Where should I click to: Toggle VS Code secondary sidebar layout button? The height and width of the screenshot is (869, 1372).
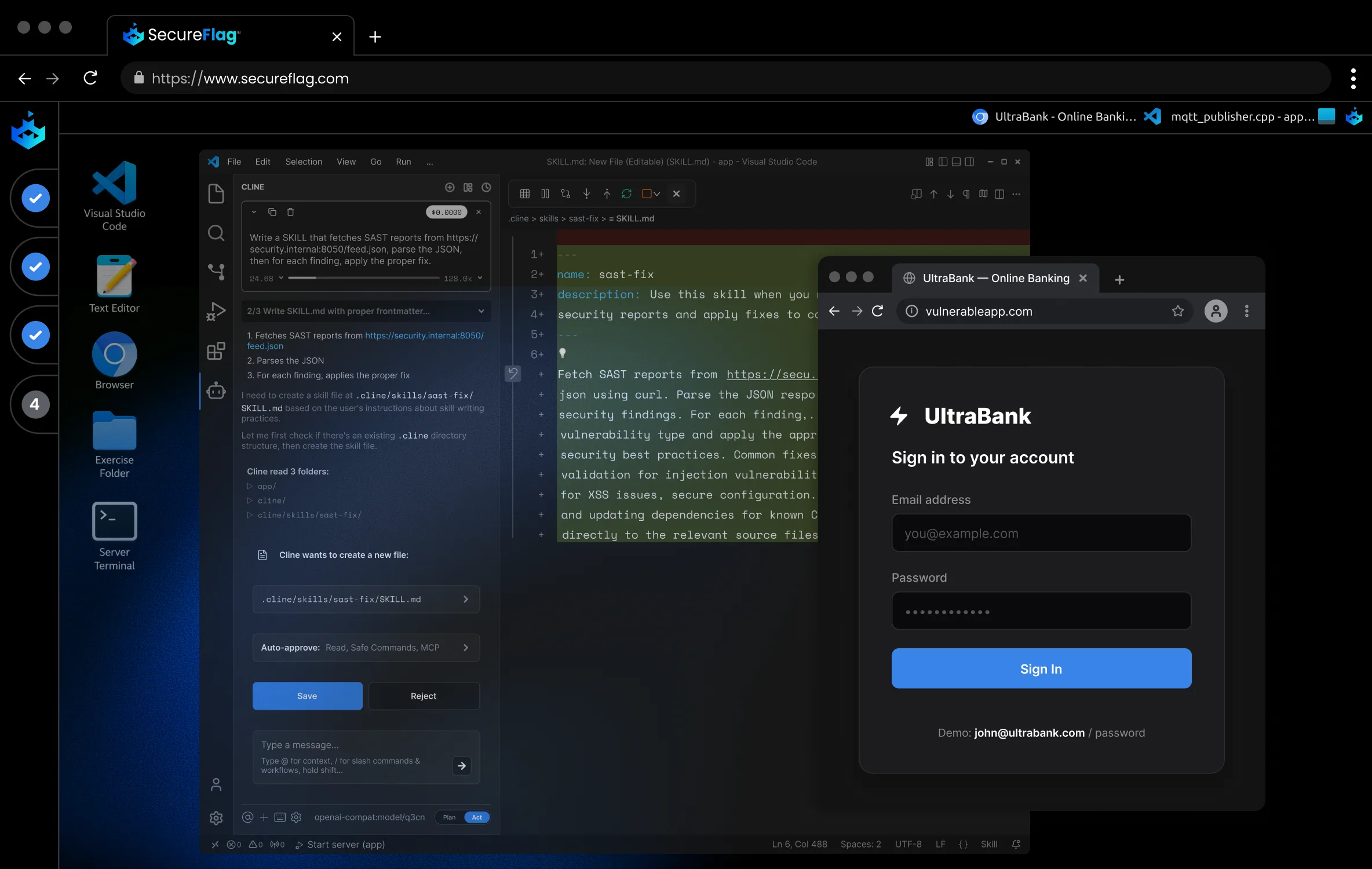(x=969, y=162)
